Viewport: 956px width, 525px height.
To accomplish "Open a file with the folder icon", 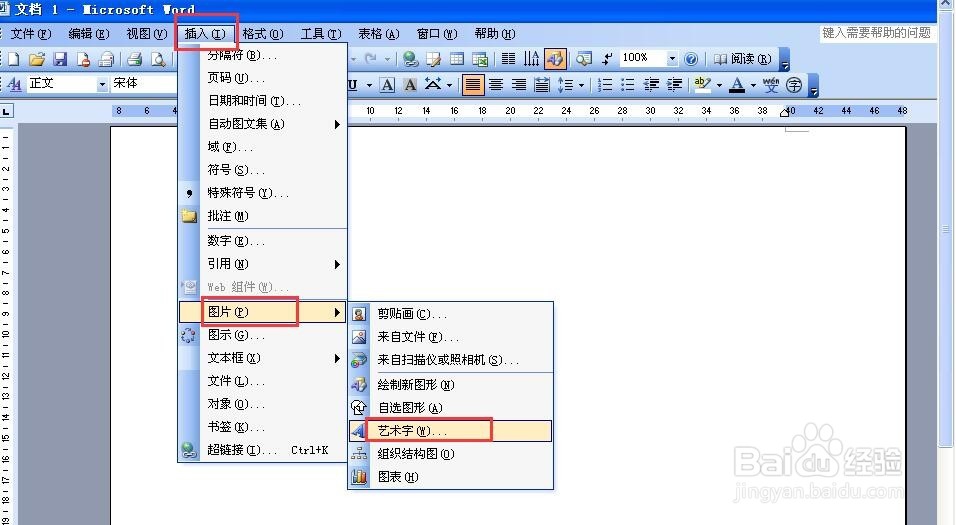I will click(x=37, y=59).
